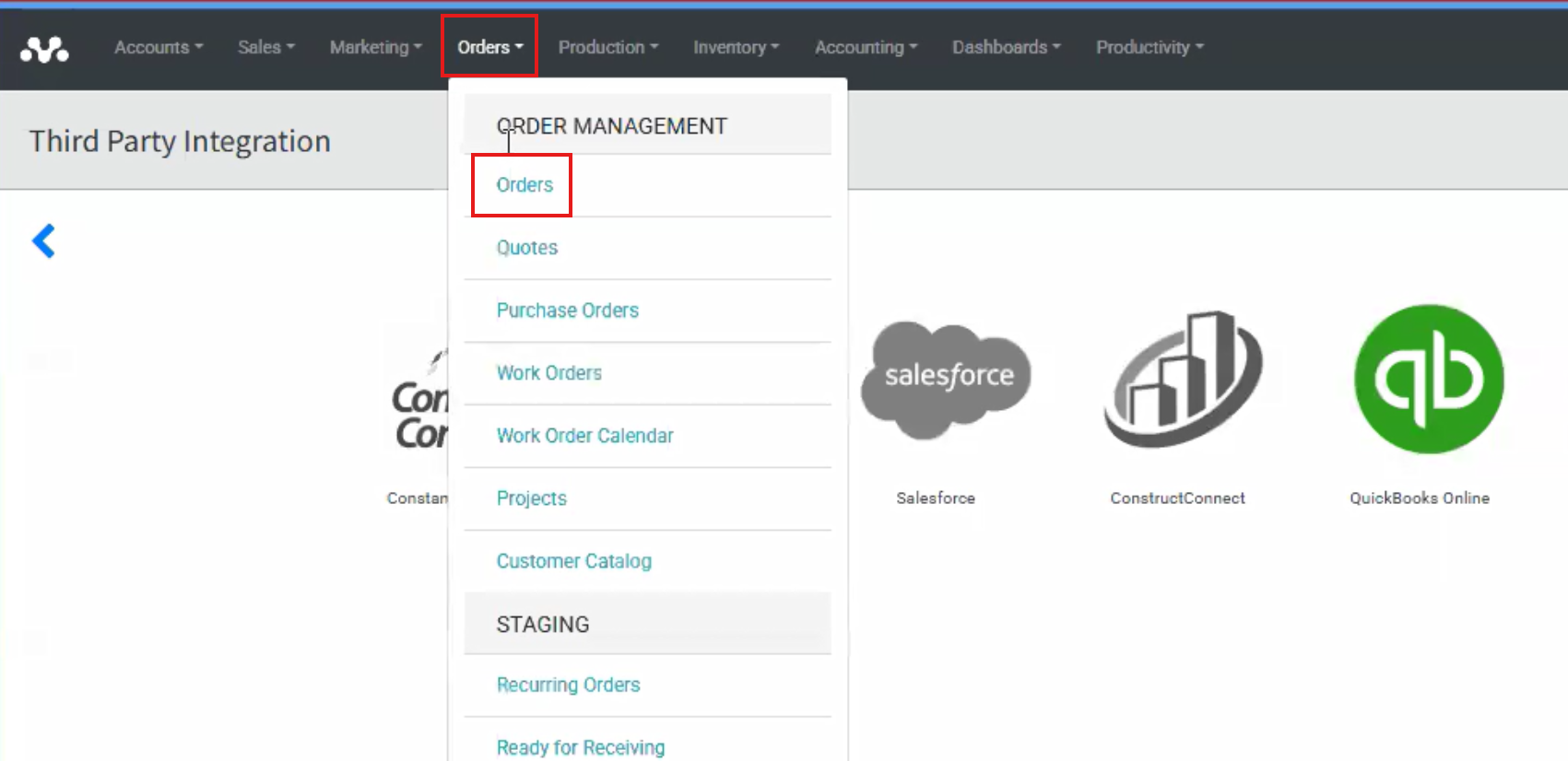The image size is (1568, 761).
Task: Click the blue back chevron arrow
Action: (43, 241)
